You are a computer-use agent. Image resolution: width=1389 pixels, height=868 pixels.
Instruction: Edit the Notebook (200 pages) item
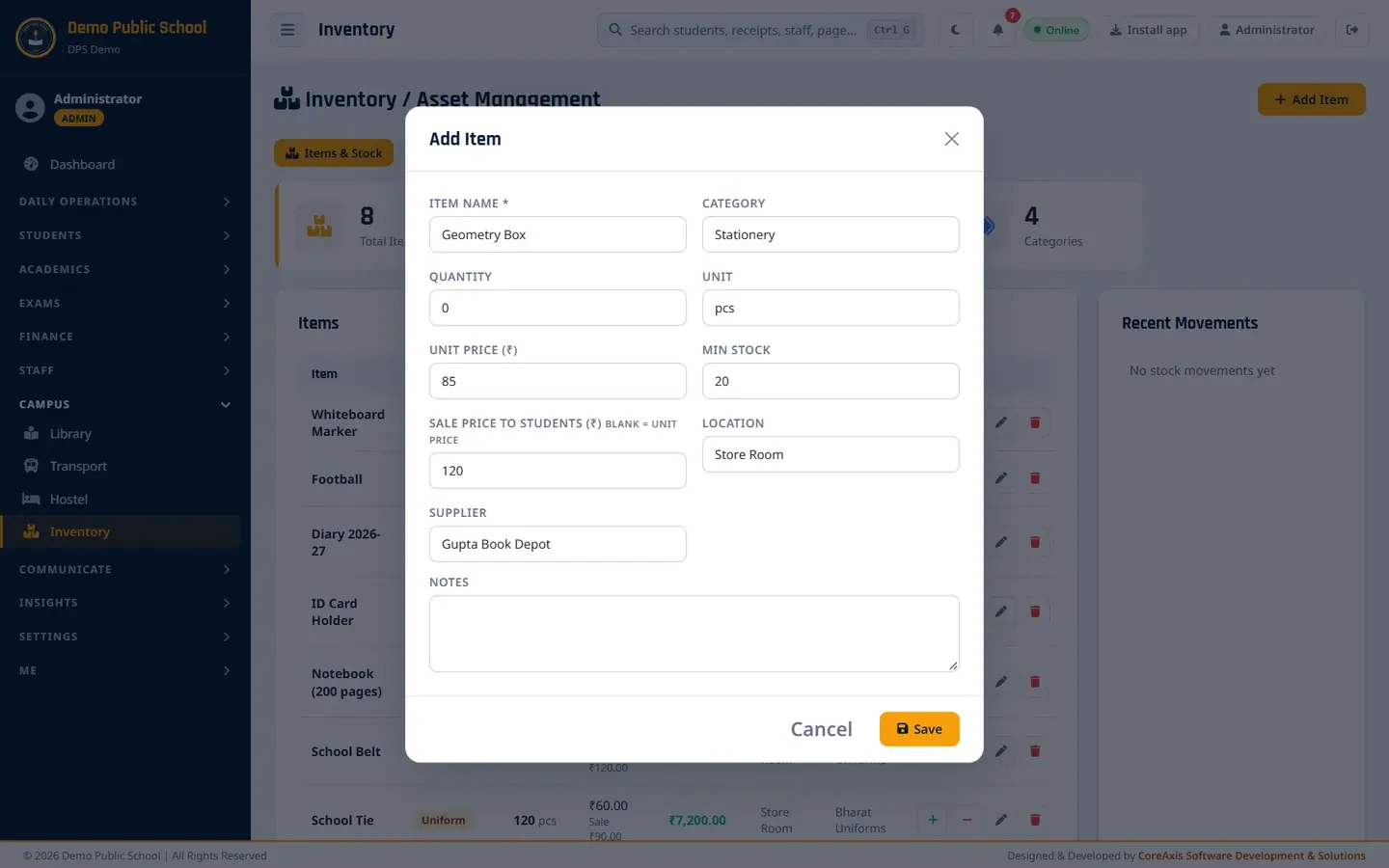[1001, 682]
